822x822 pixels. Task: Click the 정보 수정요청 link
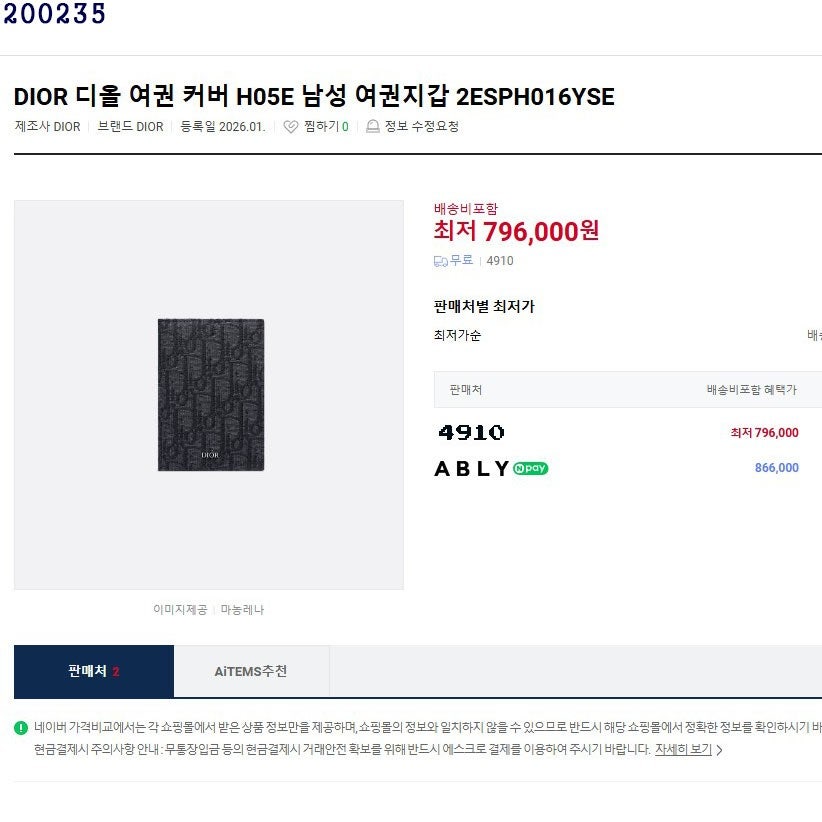421,127
